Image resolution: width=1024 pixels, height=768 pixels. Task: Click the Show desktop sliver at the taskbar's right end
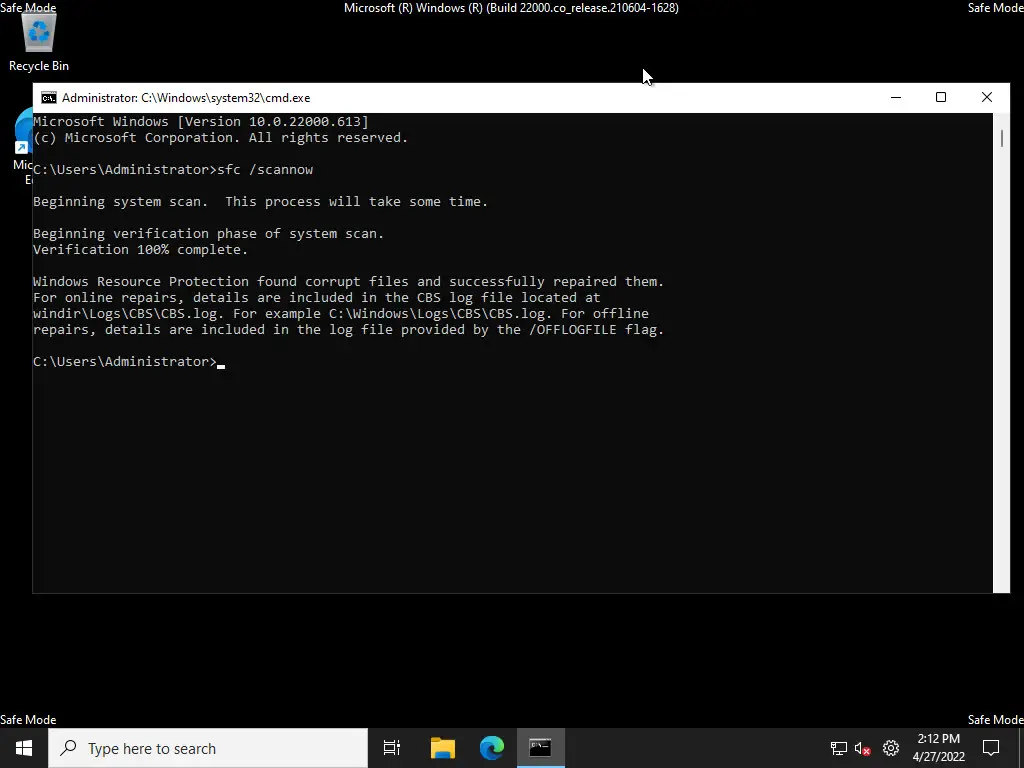[1021, 748]
